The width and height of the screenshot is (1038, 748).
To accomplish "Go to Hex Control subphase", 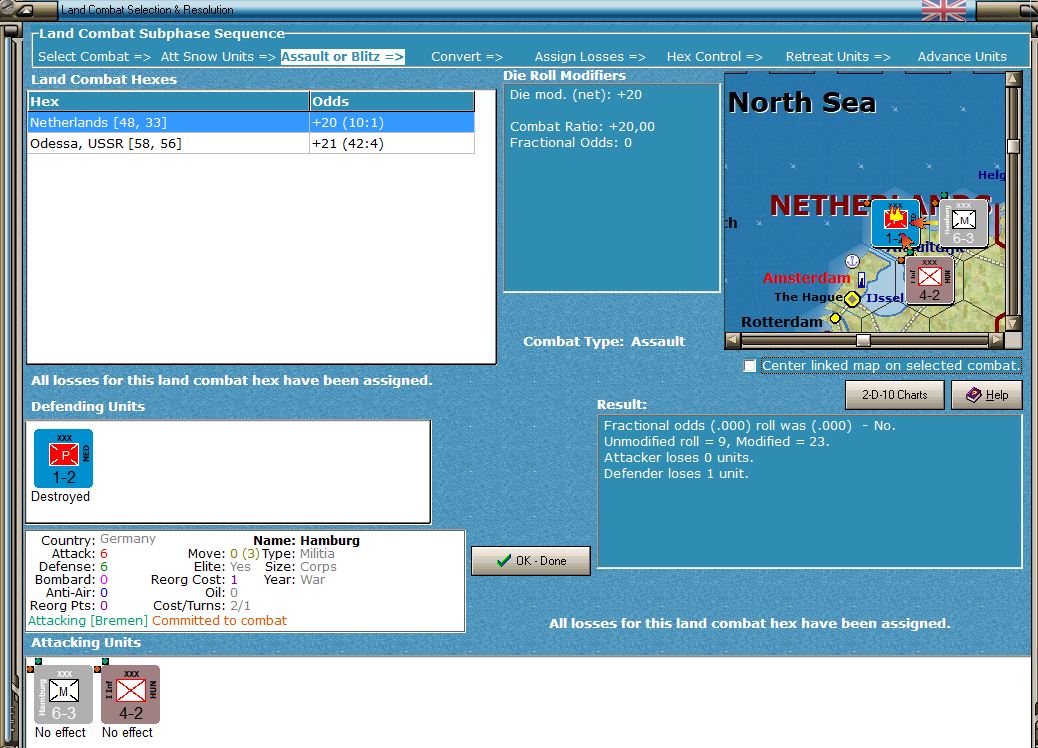I will (x=714, y=57).
